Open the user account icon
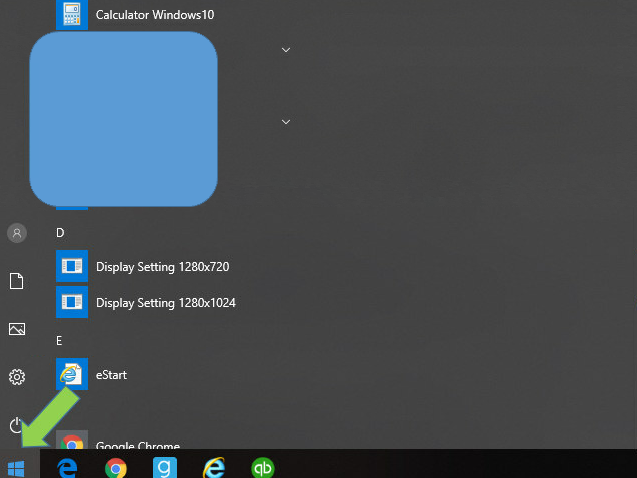The height and width of the screenshot is (478, 637). click(17, 233)
